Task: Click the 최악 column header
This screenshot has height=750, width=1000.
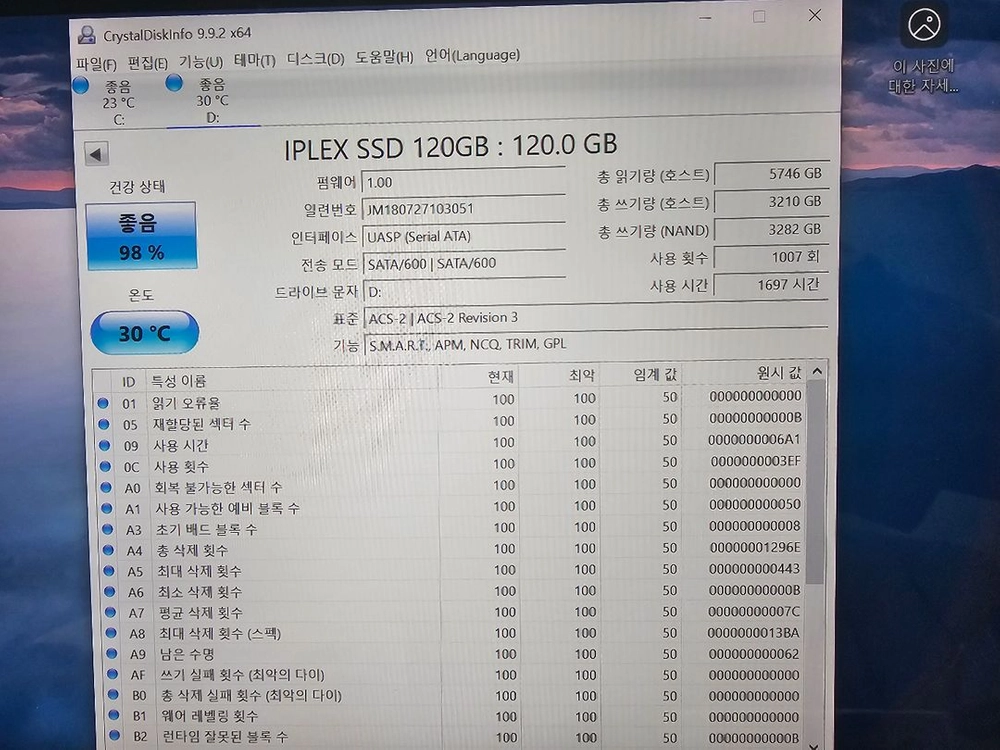Action: [x=559, y=375]
